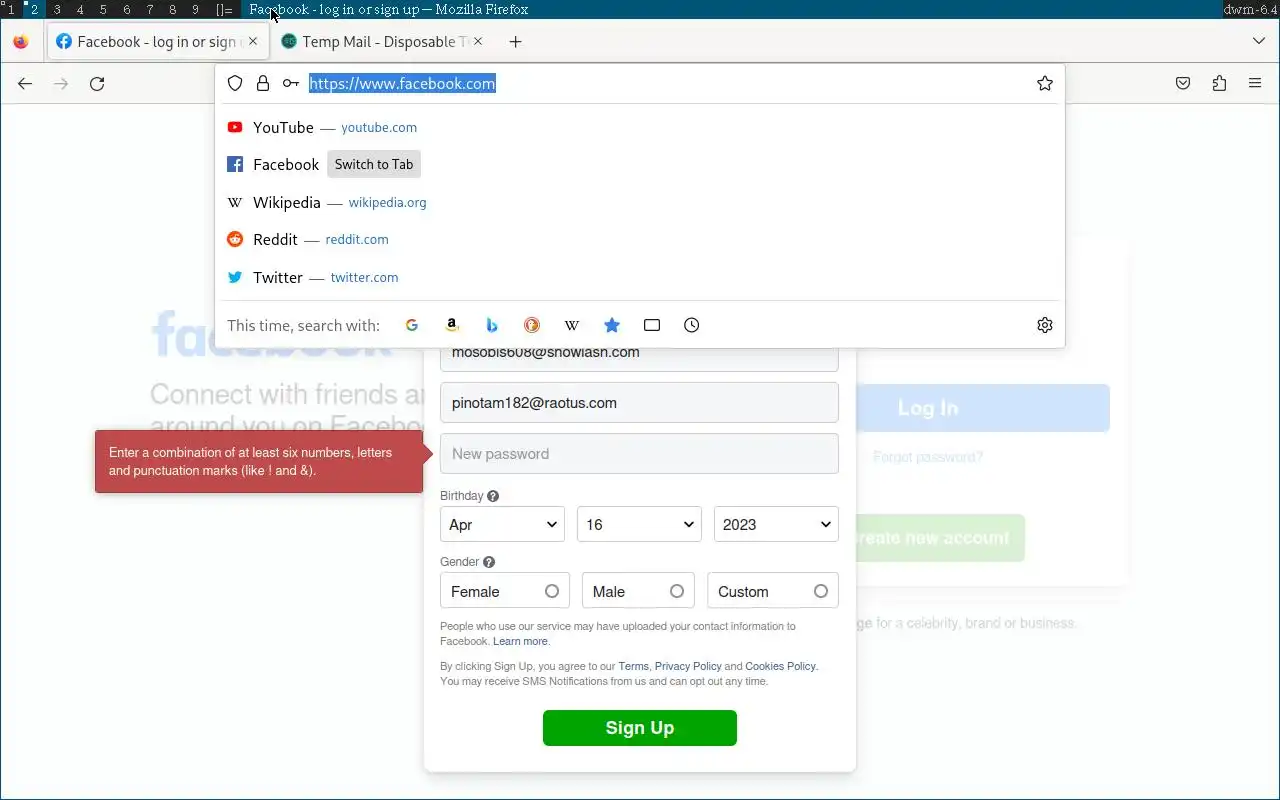
Task: Open the Pocket save icon
Action: pos(1183,84)
